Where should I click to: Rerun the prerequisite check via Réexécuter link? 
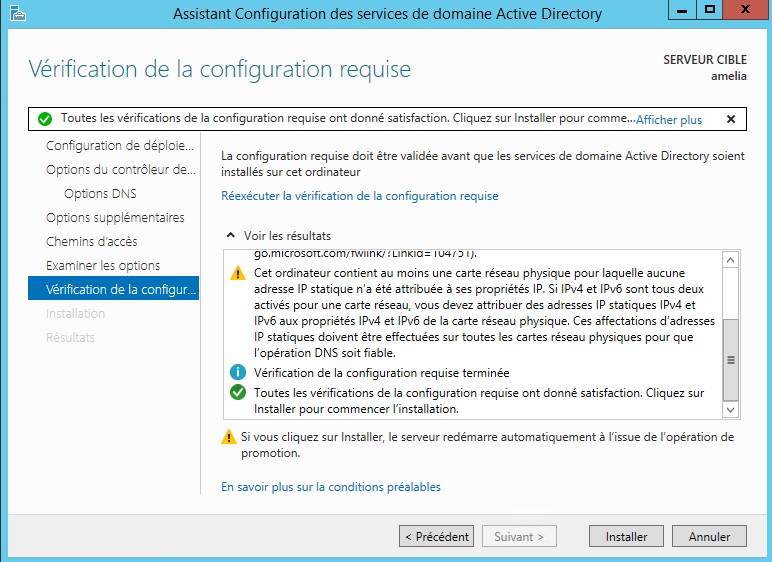click(x=359, y=196)
